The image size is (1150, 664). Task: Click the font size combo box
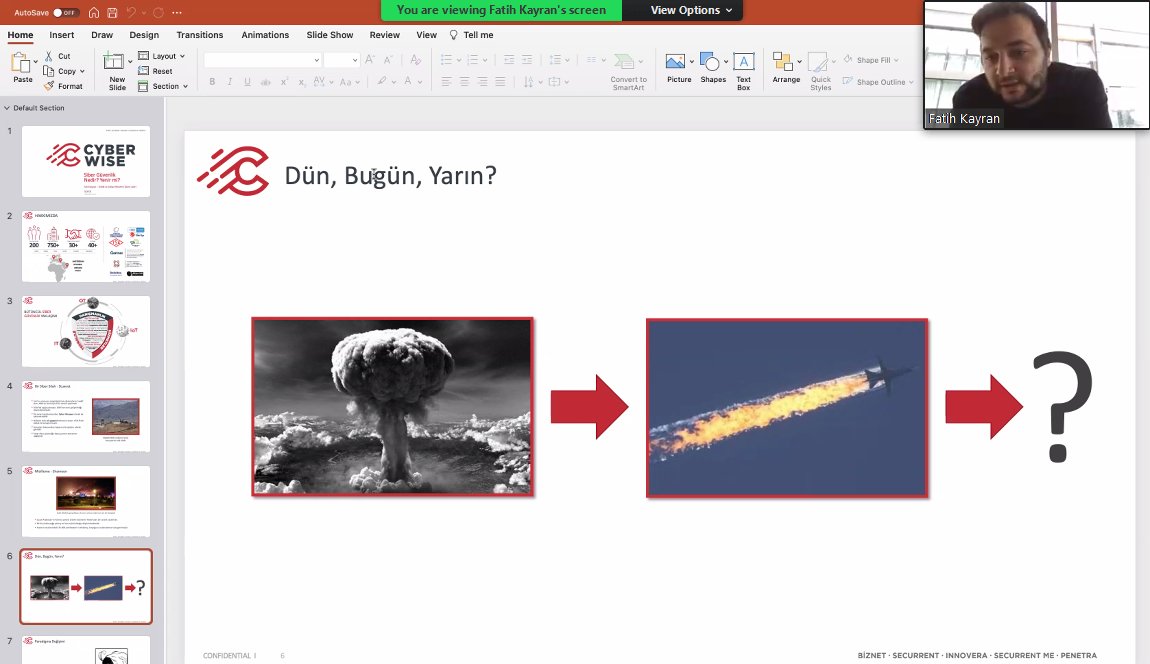point(341,60)
